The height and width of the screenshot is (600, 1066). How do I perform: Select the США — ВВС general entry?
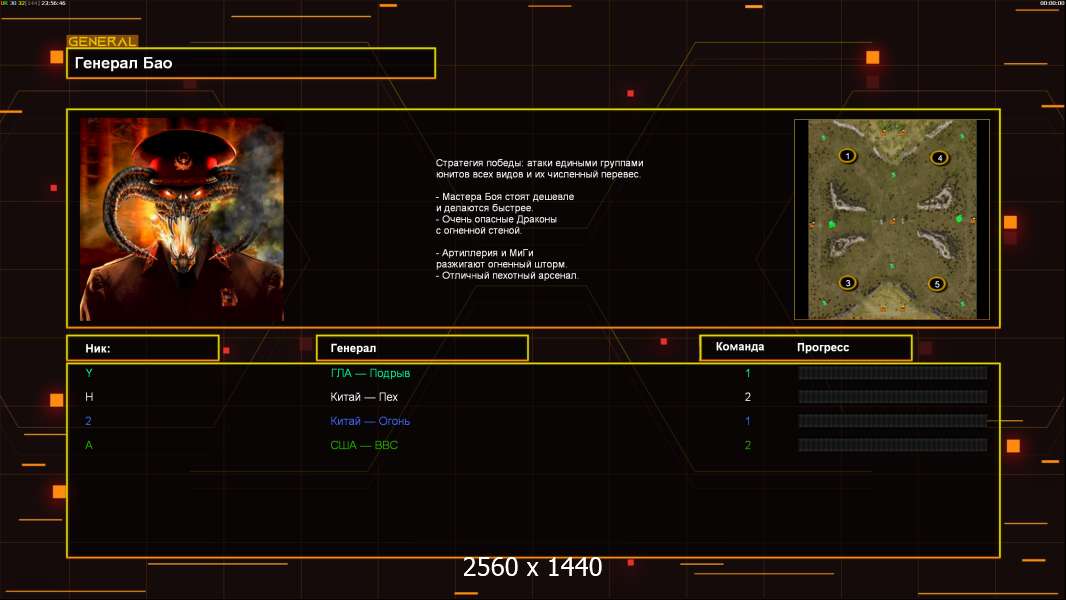[x=364, y=445]
